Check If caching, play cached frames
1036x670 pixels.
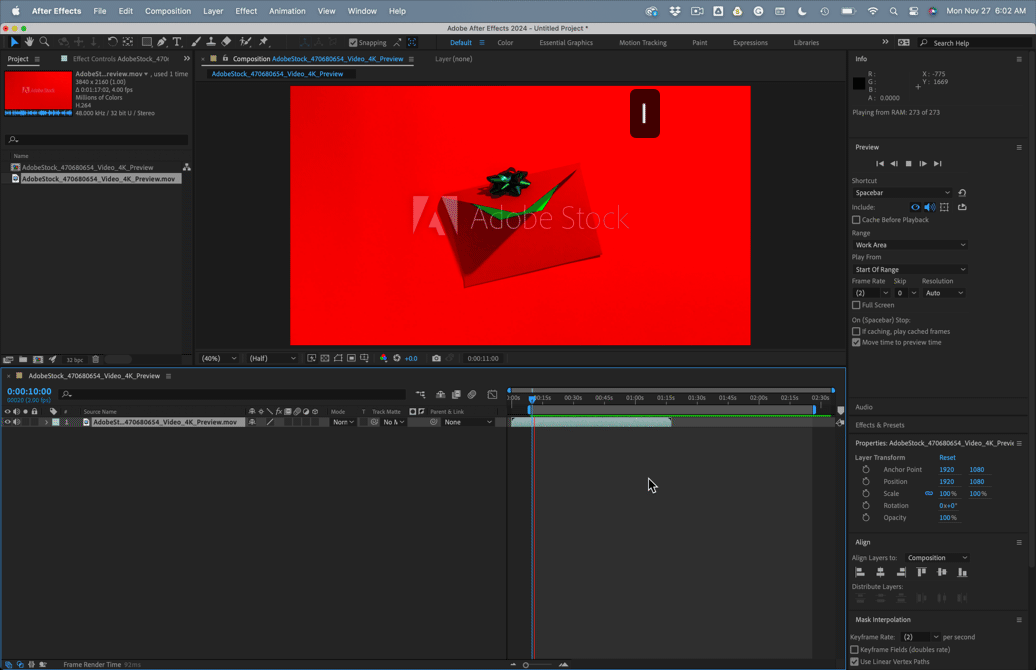pyautogui.click(x=856, y=332)
